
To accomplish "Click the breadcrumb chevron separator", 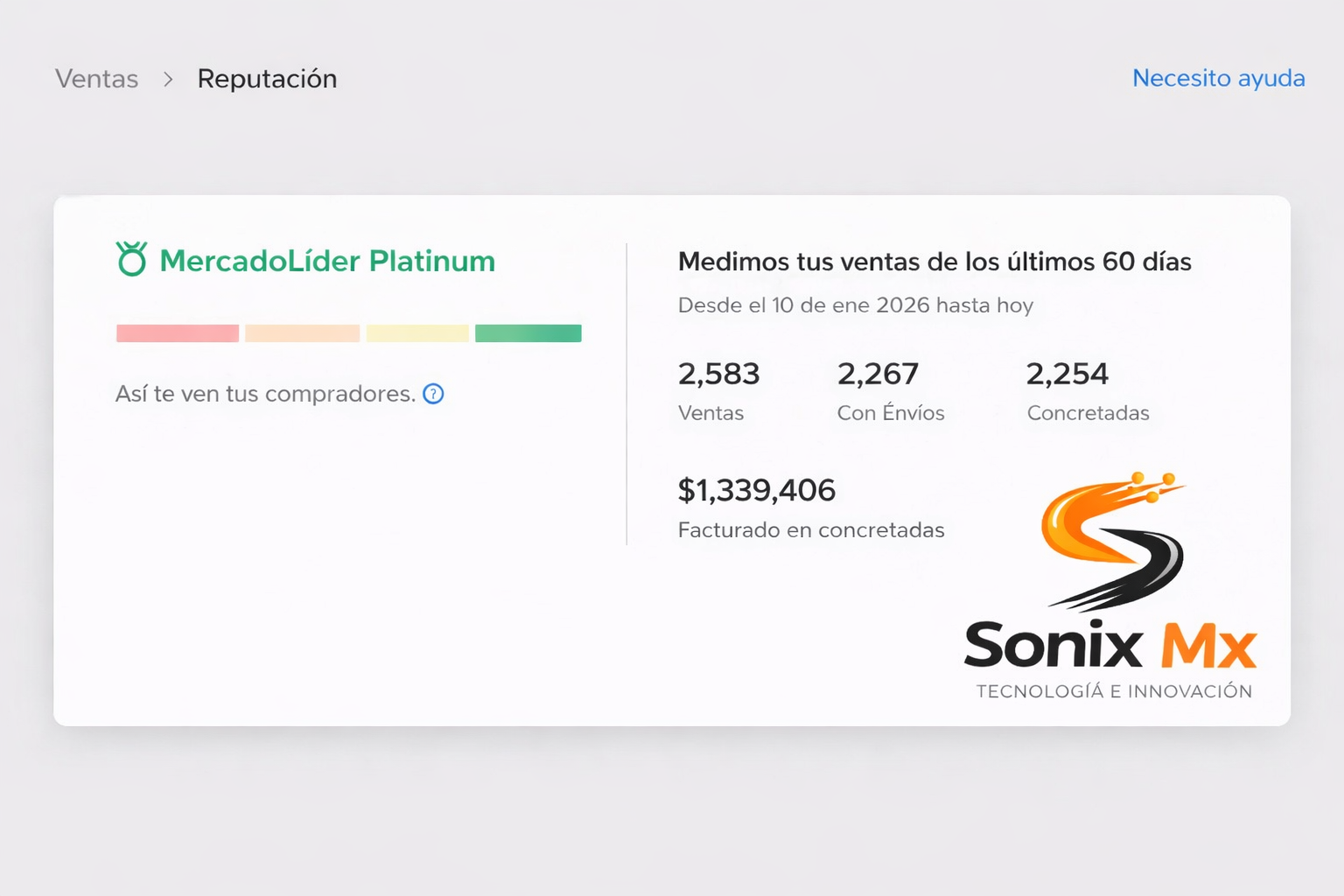I will [x=168, y=80].
